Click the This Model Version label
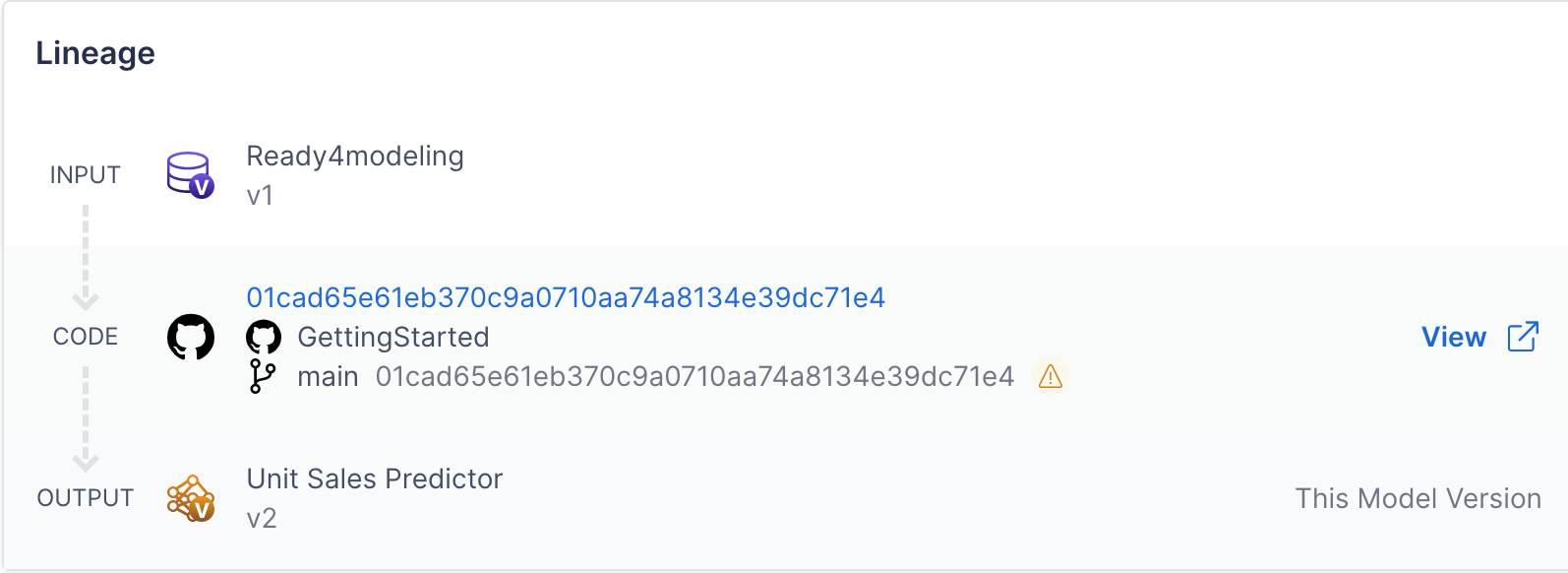This screenshot has height=573, width=1568. (x=1417, y=498)
